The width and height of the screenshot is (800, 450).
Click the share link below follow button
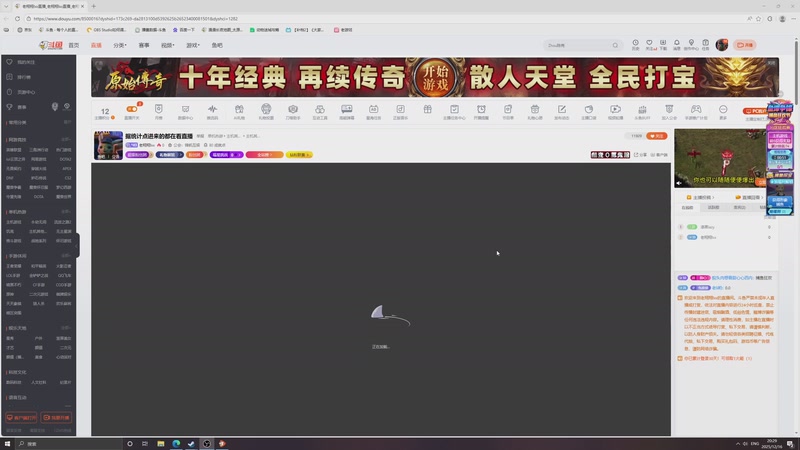click(x=640, y=155)
